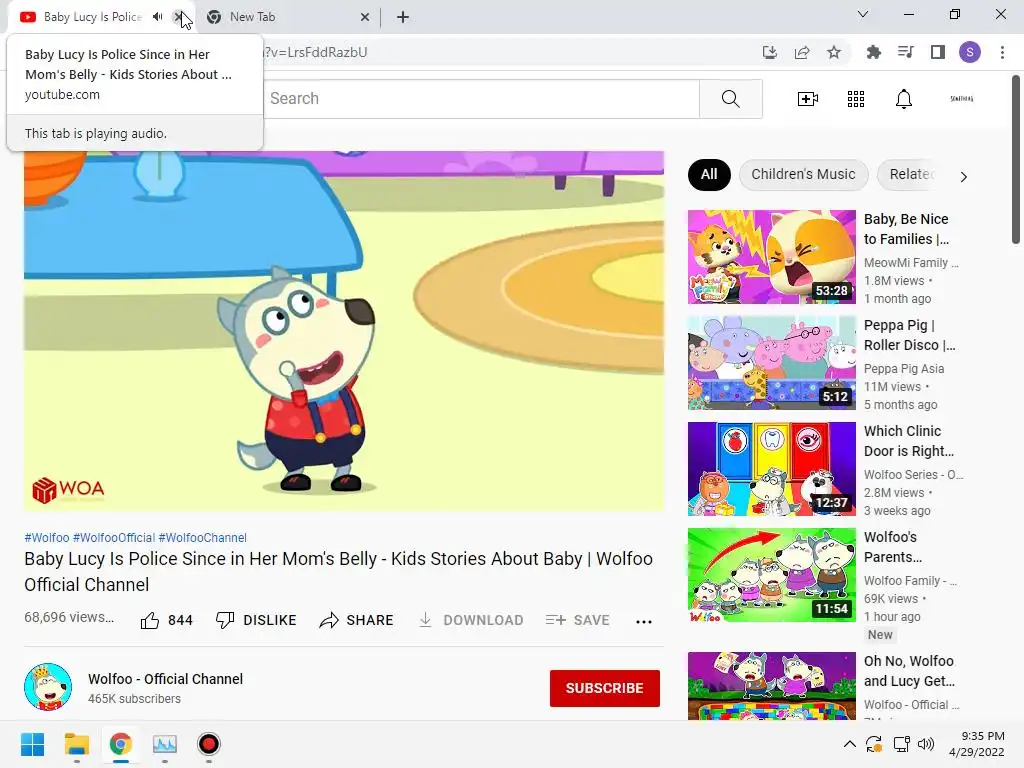Screen dimensions: 1024x768
Task: Open the #Wolfoo hashtag link
Action: 46,537
